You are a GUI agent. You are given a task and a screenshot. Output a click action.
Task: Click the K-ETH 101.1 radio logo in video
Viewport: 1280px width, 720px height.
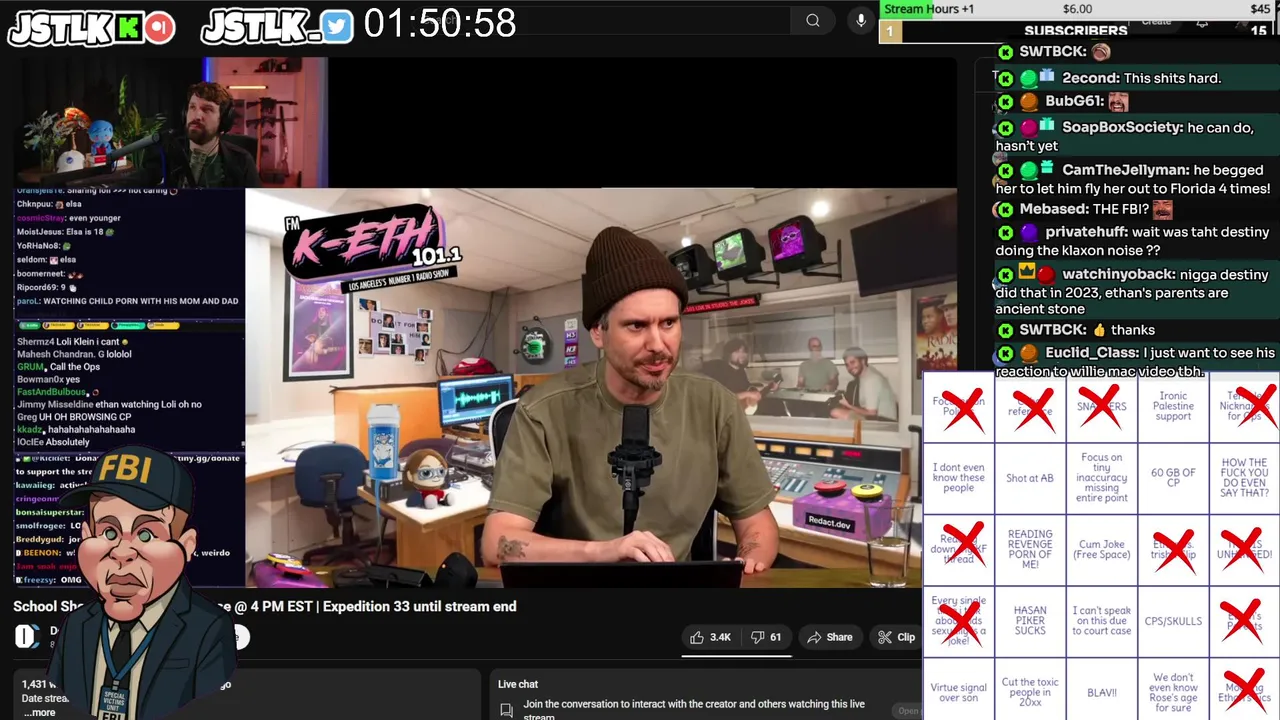pos(372,249)
